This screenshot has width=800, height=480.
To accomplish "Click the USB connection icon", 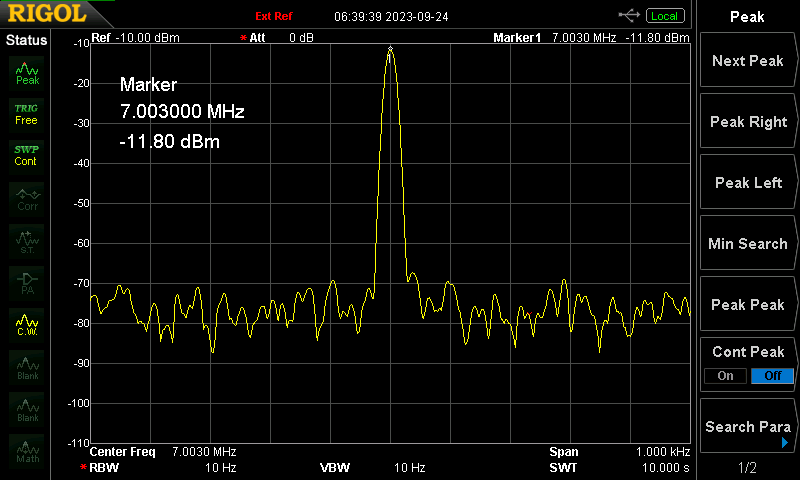I will coord(629,16).
